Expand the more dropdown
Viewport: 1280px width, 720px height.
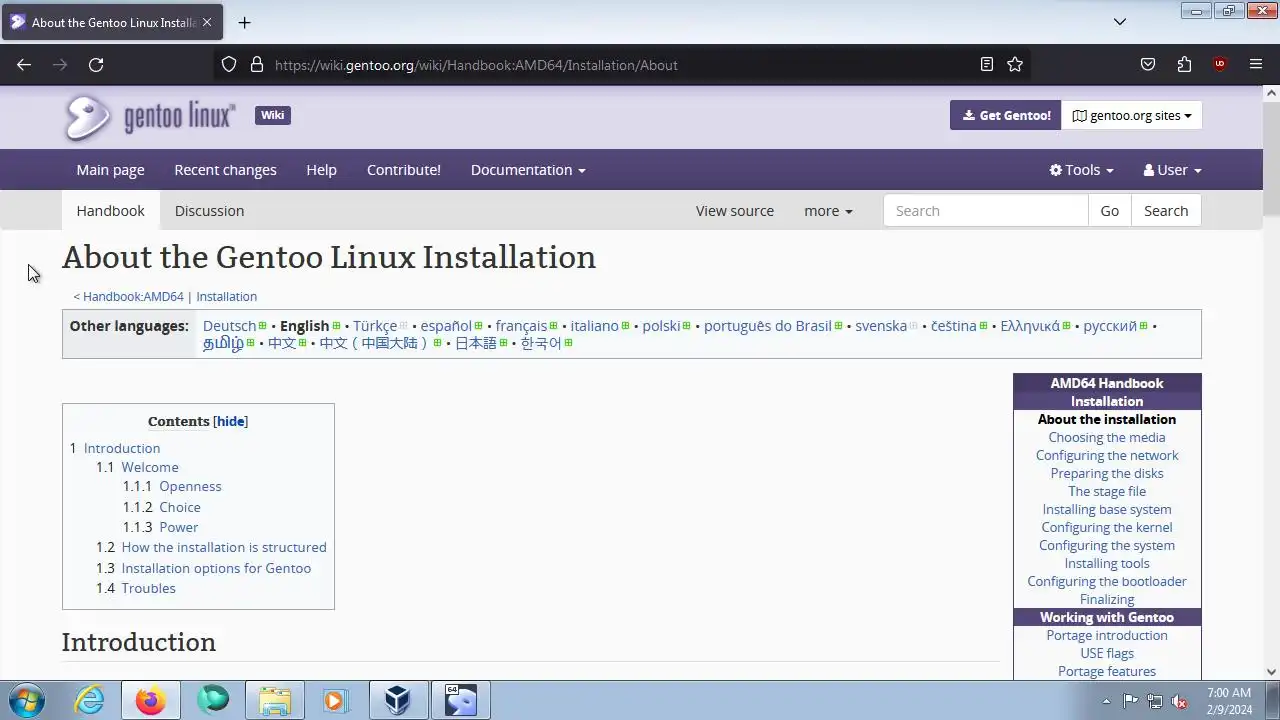coord(828,211)
